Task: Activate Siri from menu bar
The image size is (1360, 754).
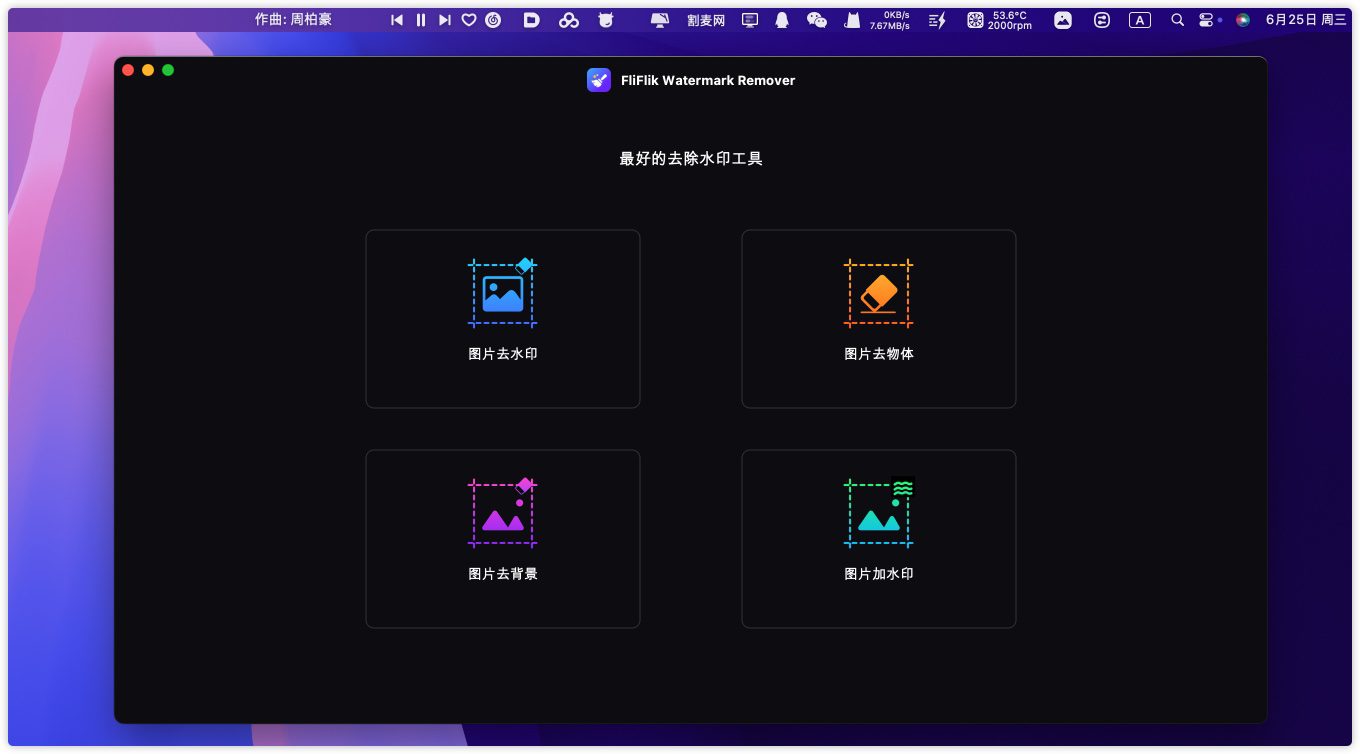Action: point(1243,20)
